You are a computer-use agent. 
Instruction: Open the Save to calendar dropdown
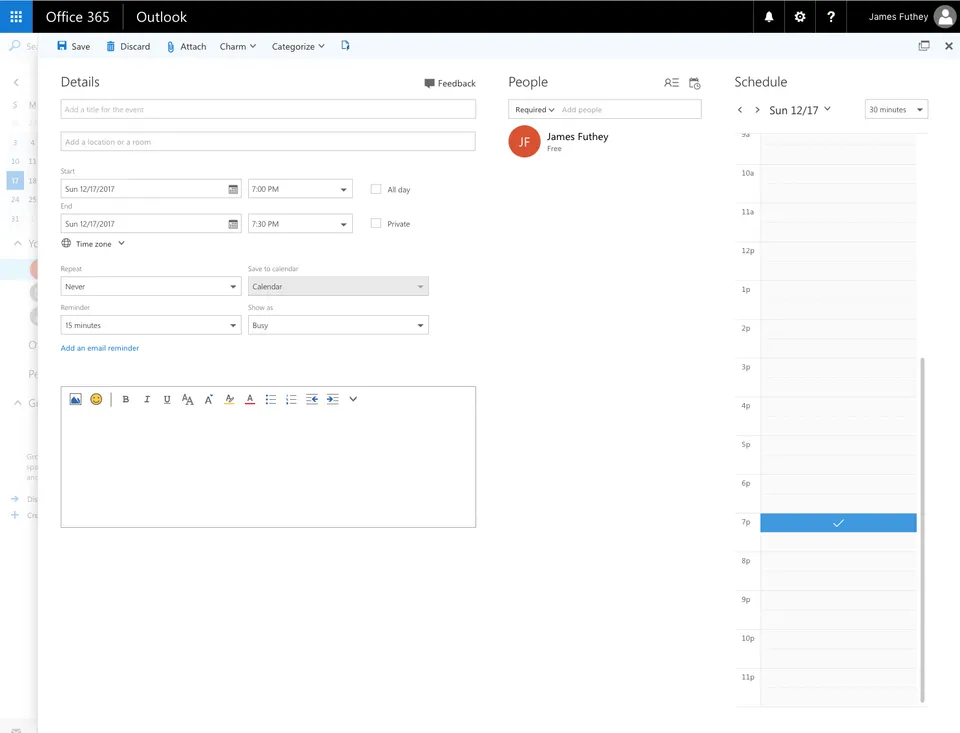[338, 286]
